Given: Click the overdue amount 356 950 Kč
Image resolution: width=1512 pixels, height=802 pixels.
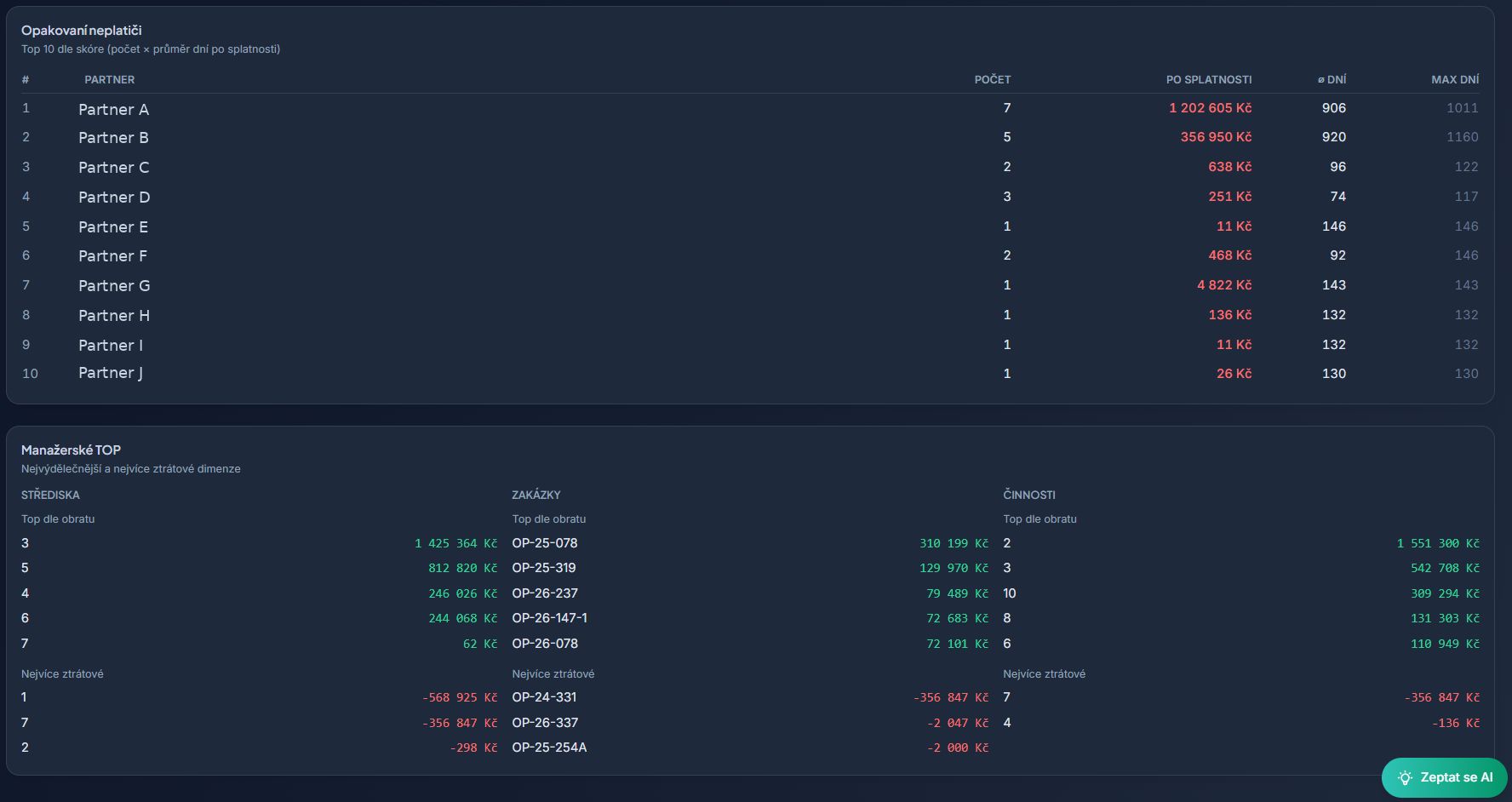Looking at the screenshot, I should [1216, 137].
